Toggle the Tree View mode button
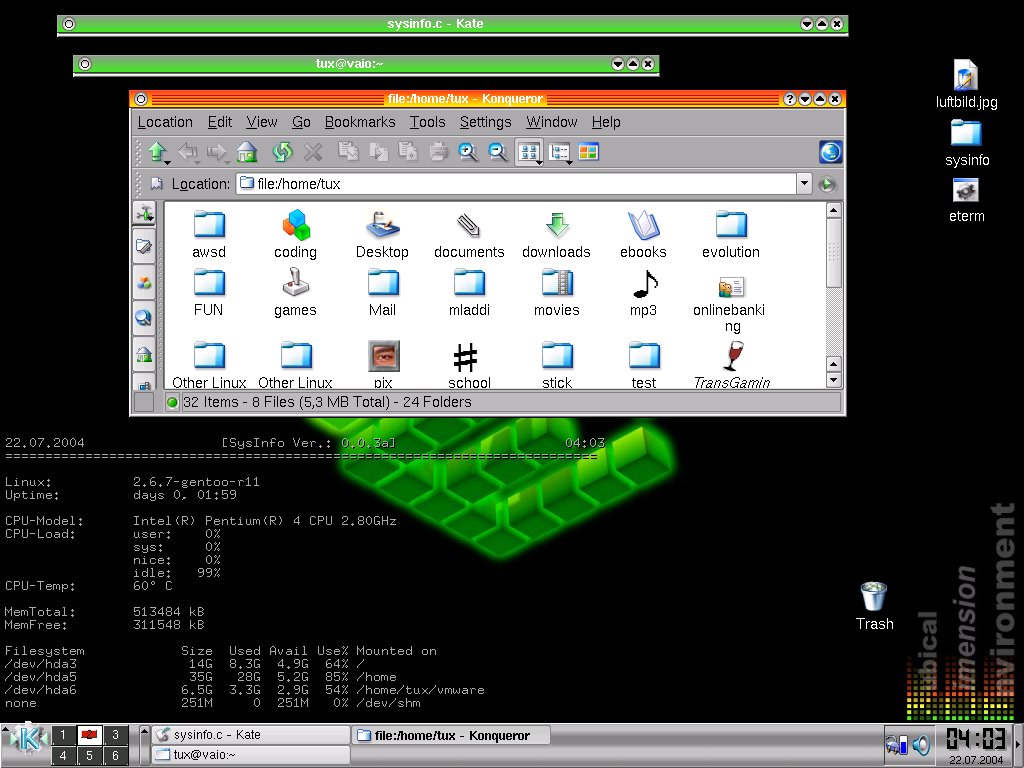This screenshot has height=768, width=1024. (558, 152)
